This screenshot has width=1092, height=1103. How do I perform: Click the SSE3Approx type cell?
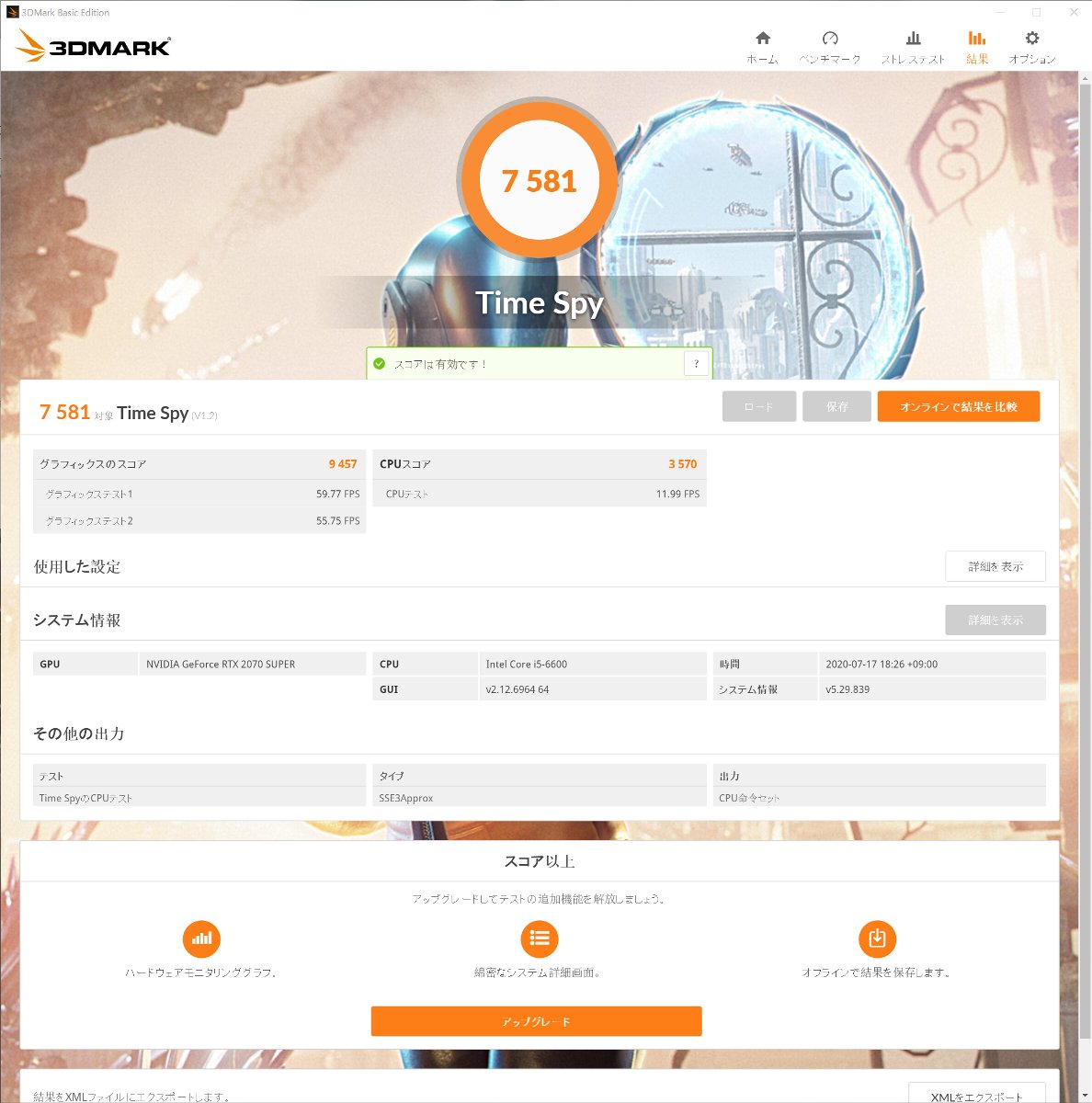pos(540,797)
